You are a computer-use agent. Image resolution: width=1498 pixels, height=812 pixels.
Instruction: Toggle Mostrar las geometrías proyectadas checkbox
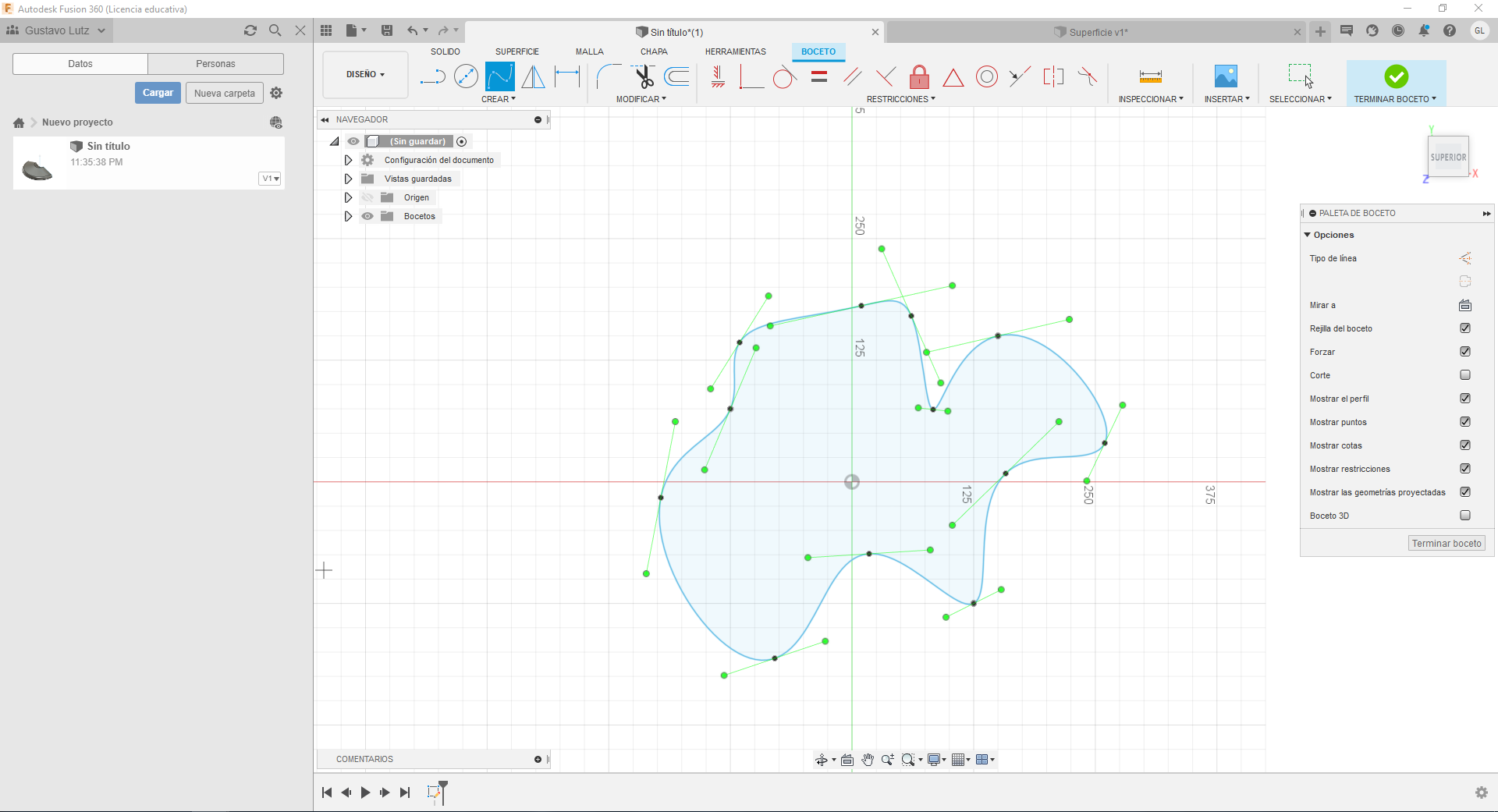click(x=1465, y=492)
